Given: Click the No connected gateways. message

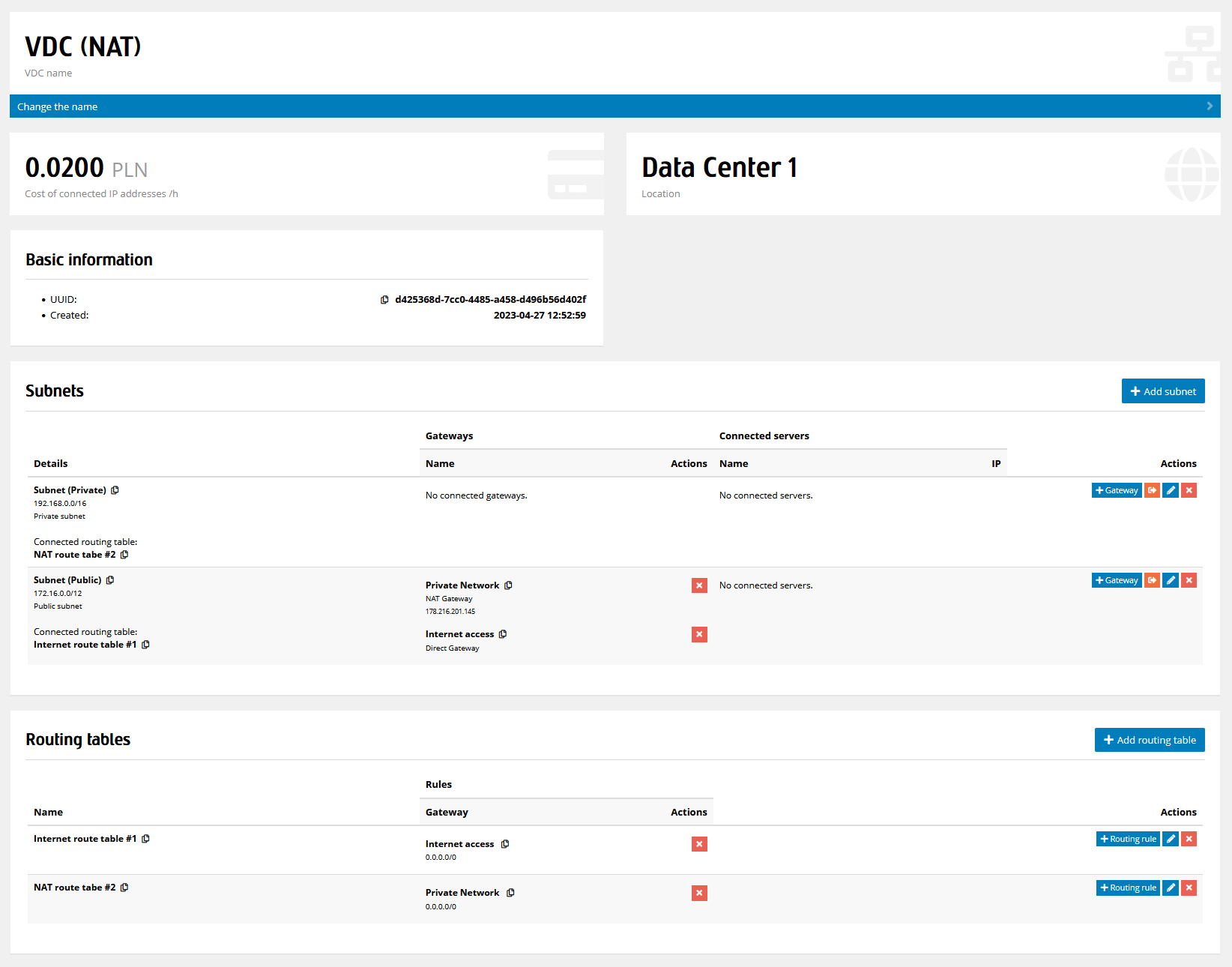Looking at the screenshot, I should pyautogui.click(x=476, y=495).
